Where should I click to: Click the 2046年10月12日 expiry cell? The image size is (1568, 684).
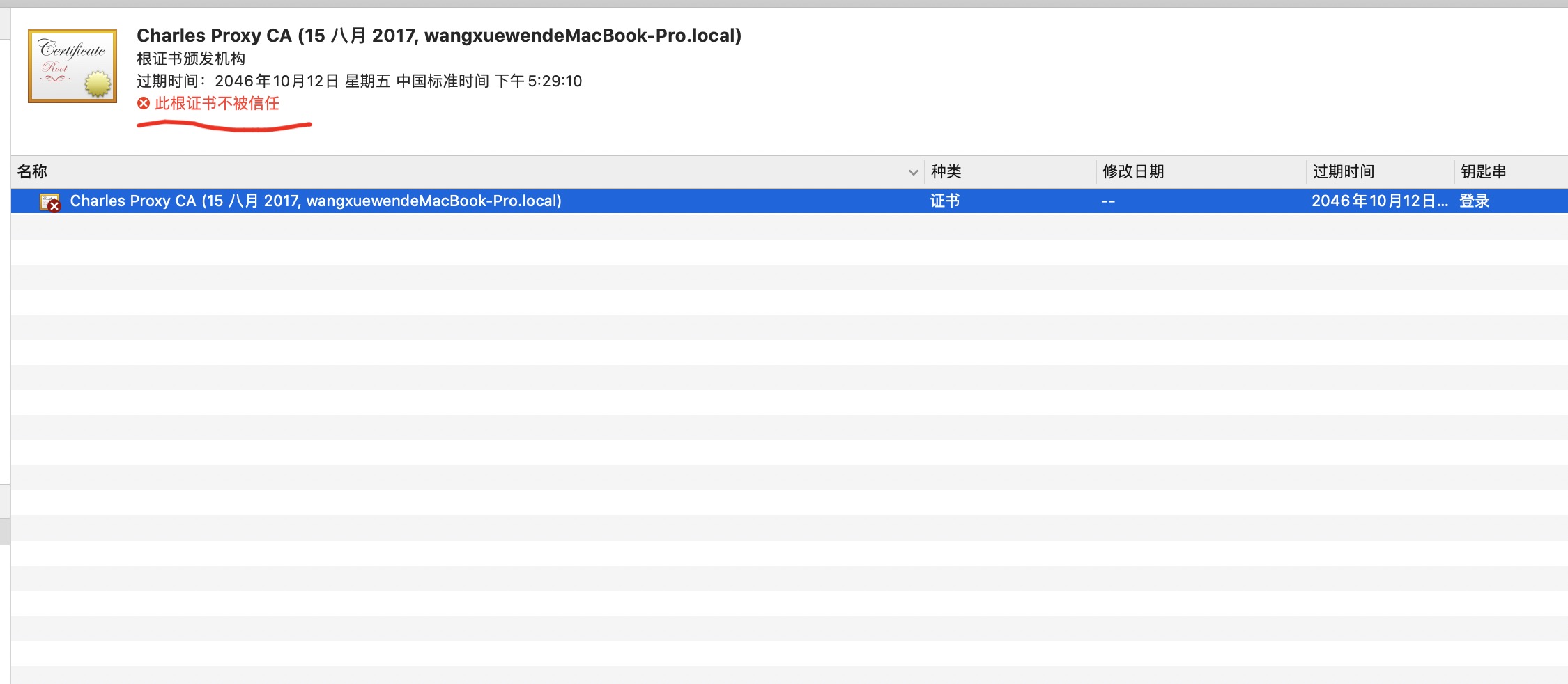coord(1380,201)
